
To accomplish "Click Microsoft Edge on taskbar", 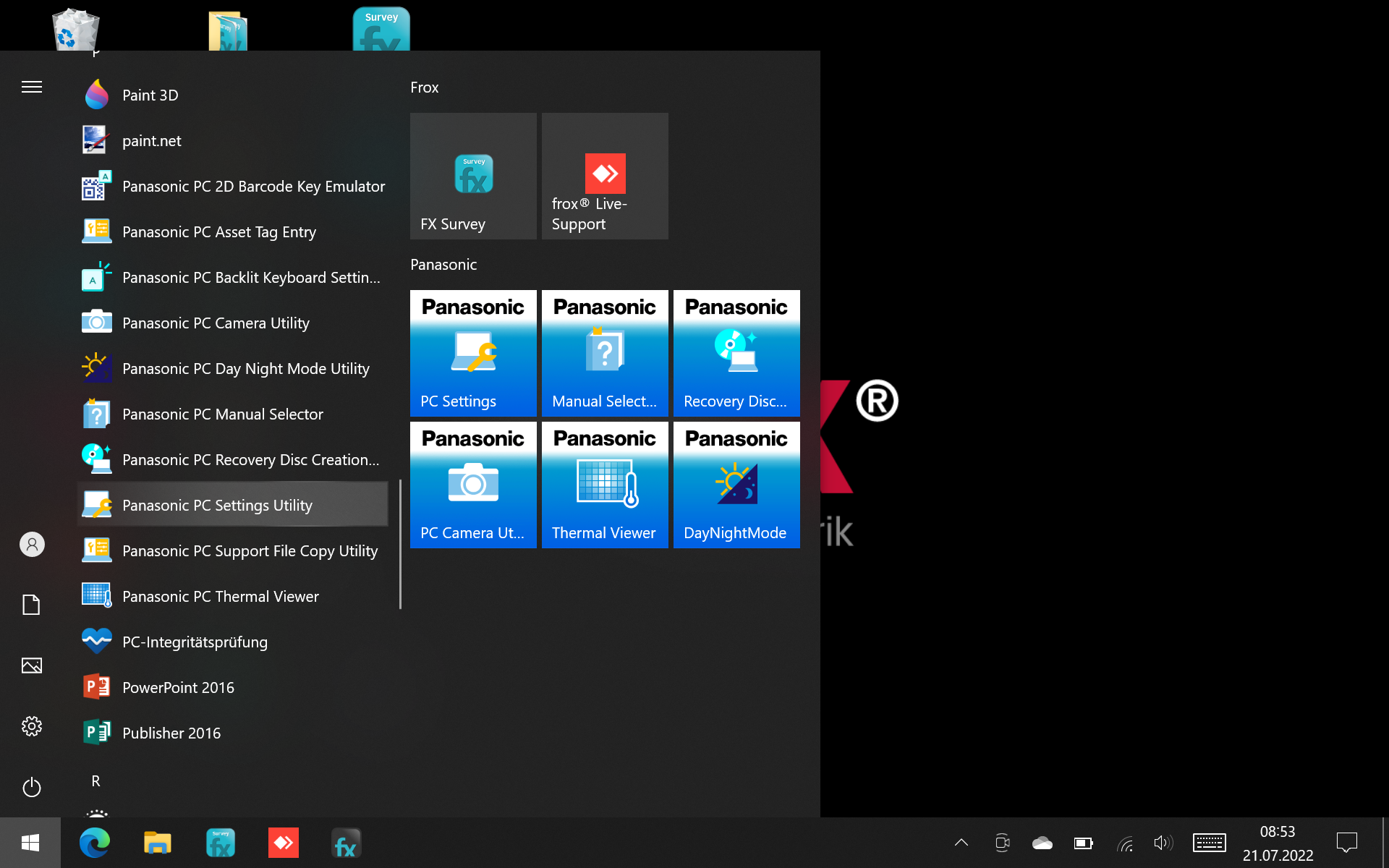I will pos(95,843).
